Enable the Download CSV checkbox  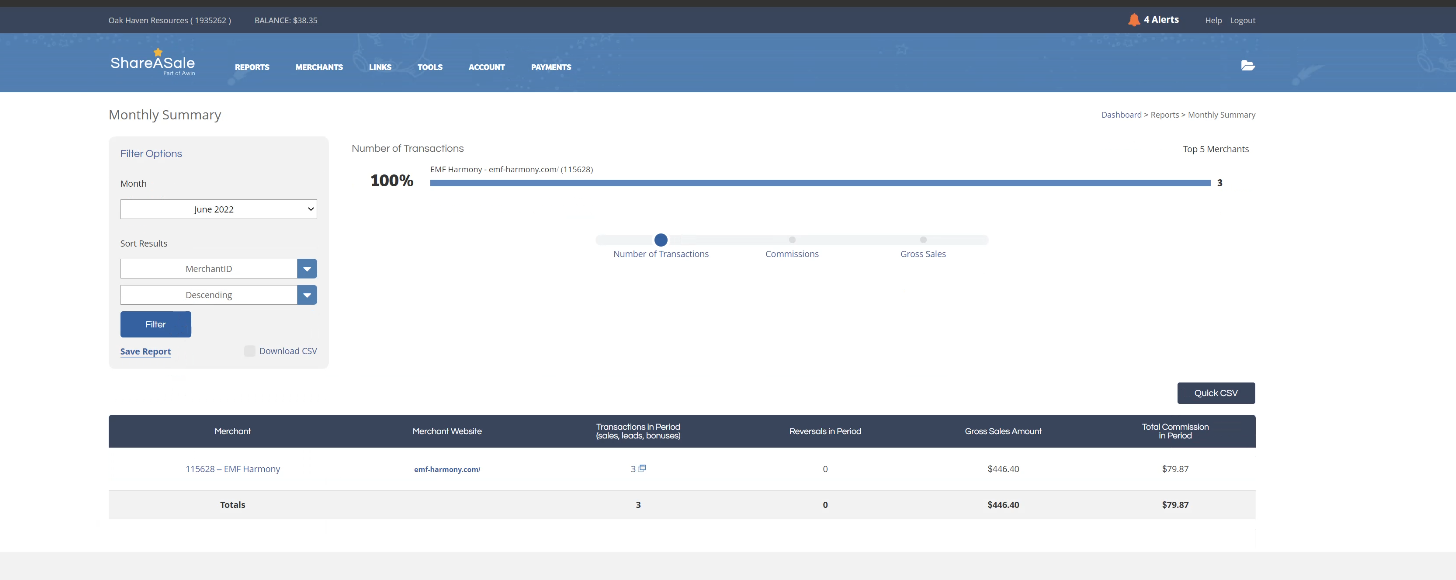250,351
